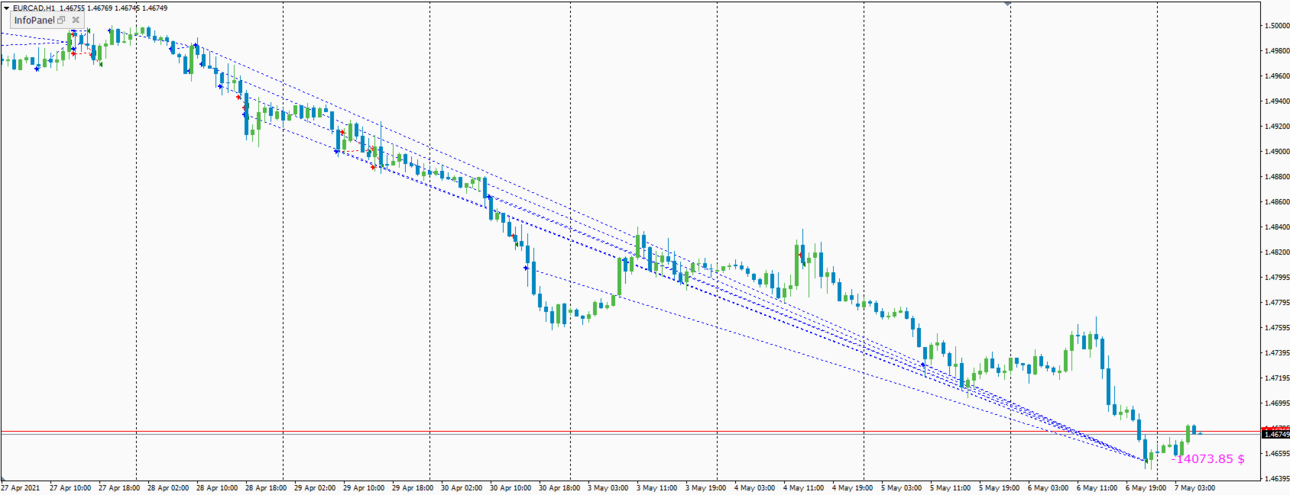The height and width of the screenshot is (495, 1290).
Task: Click the floating loss label -14073.85 $
Action: coord(1208,459)
